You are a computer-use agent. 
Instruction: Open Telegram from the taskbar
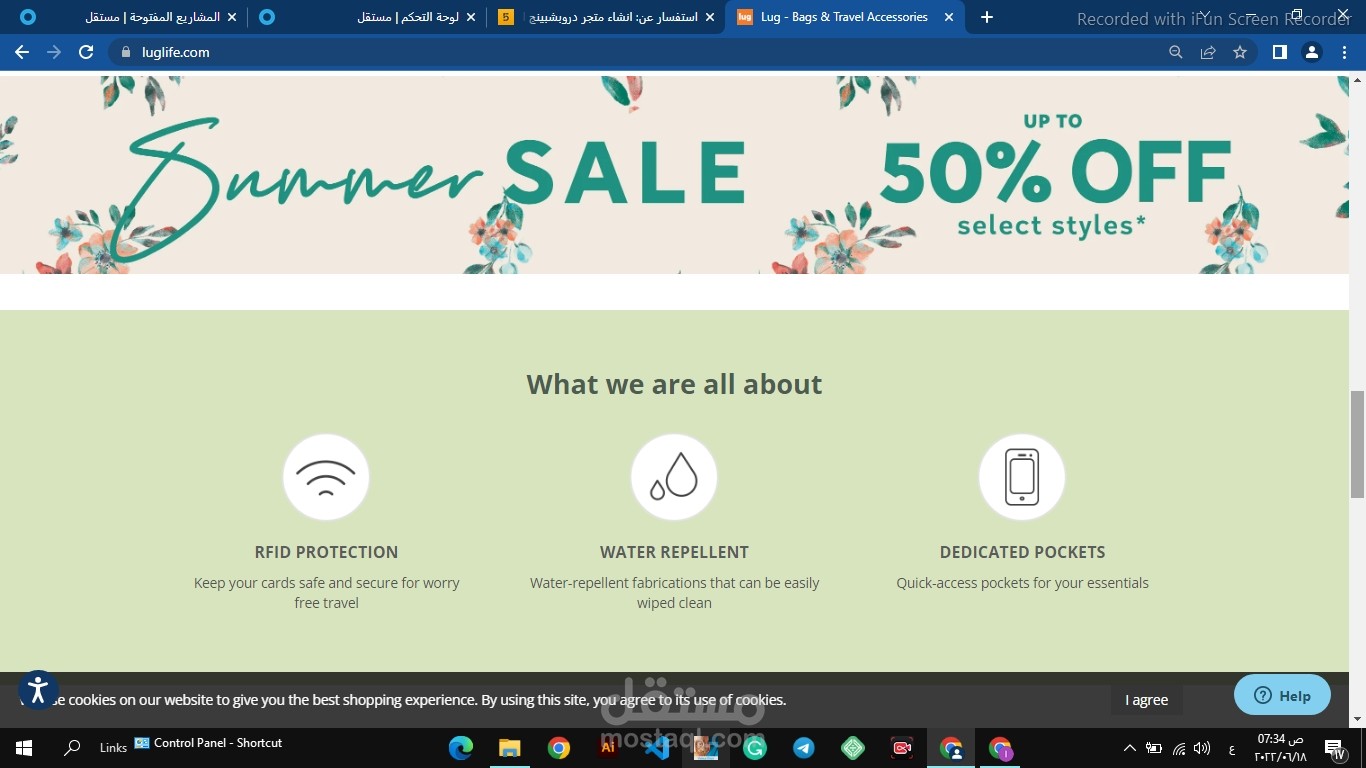[x=803, y=747]
